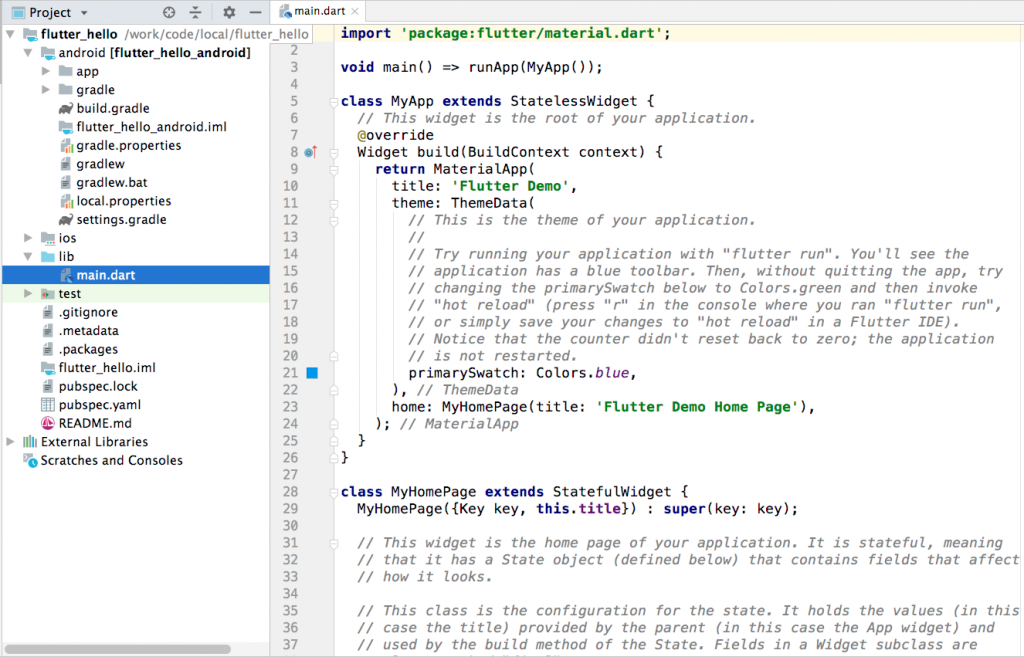Image resolution: width=1024 pixels, height=657 pixels.
Task: Open gradle.properties file
Action: tap(129, 146)
